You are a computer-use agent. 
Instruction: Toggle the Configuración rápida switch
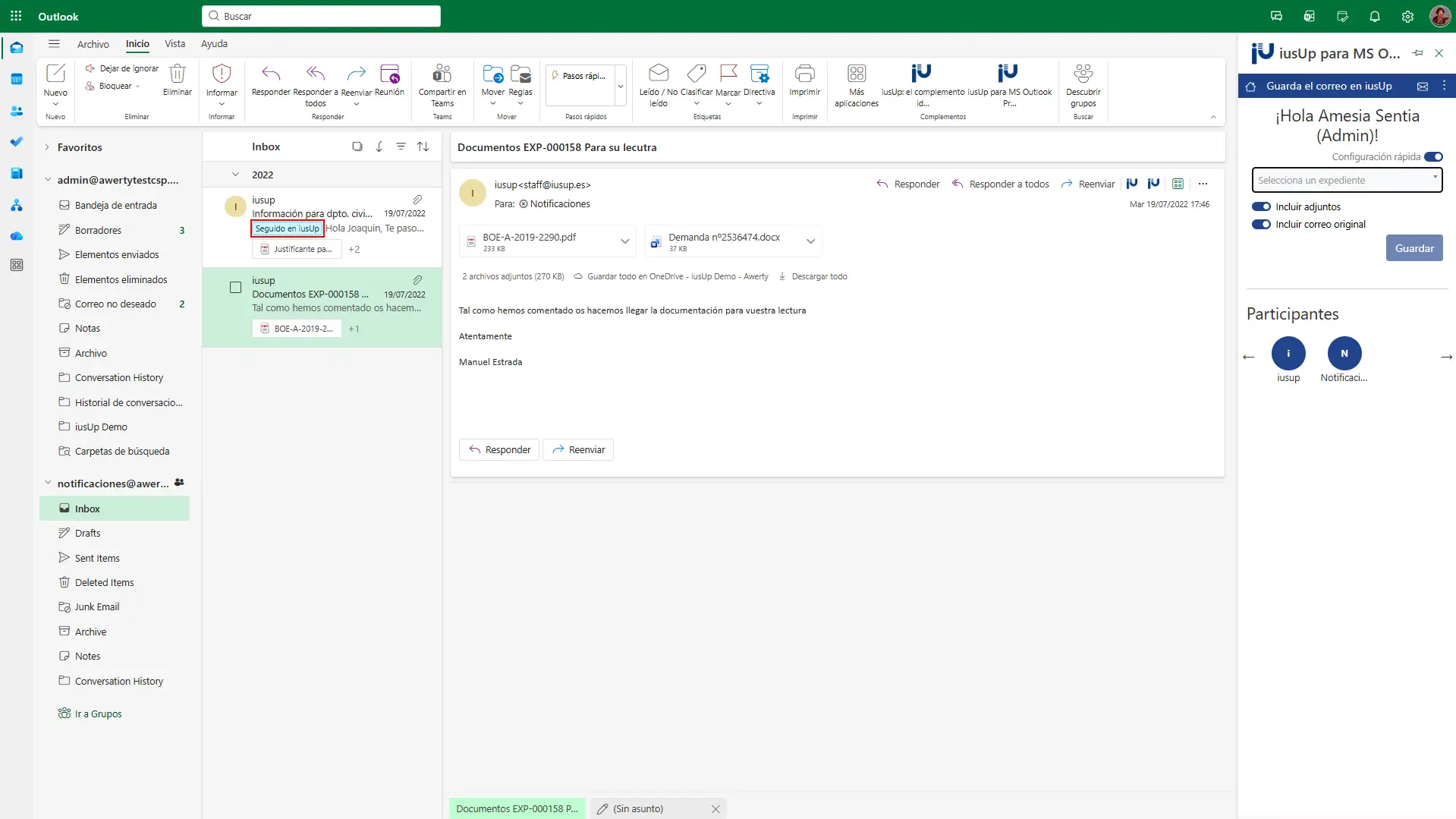click(1432, 157)
